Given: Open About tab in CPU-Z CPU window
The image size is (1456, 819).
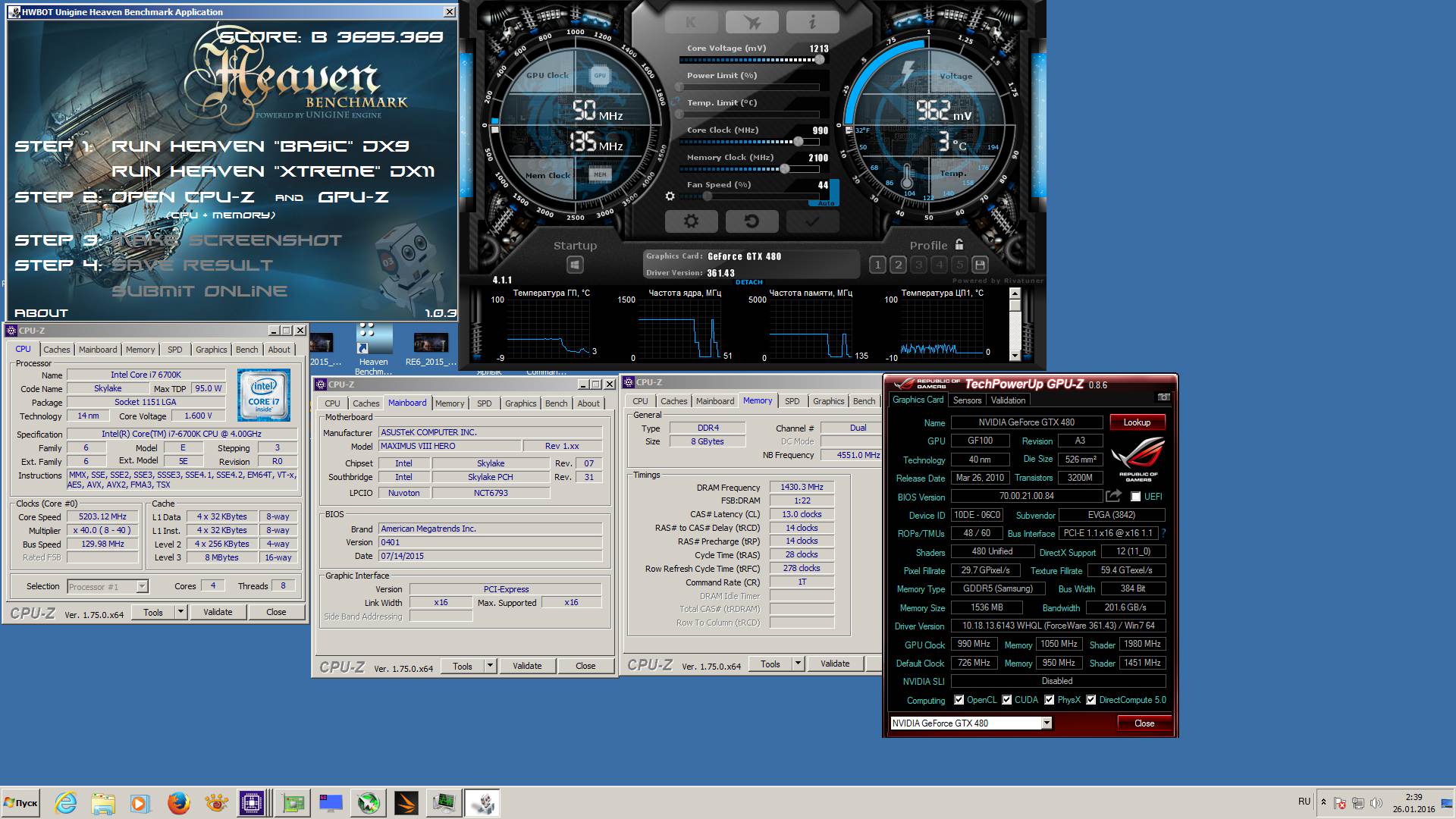Looking at the screenshot, I should pyautogui.click(x=279, y=349).
